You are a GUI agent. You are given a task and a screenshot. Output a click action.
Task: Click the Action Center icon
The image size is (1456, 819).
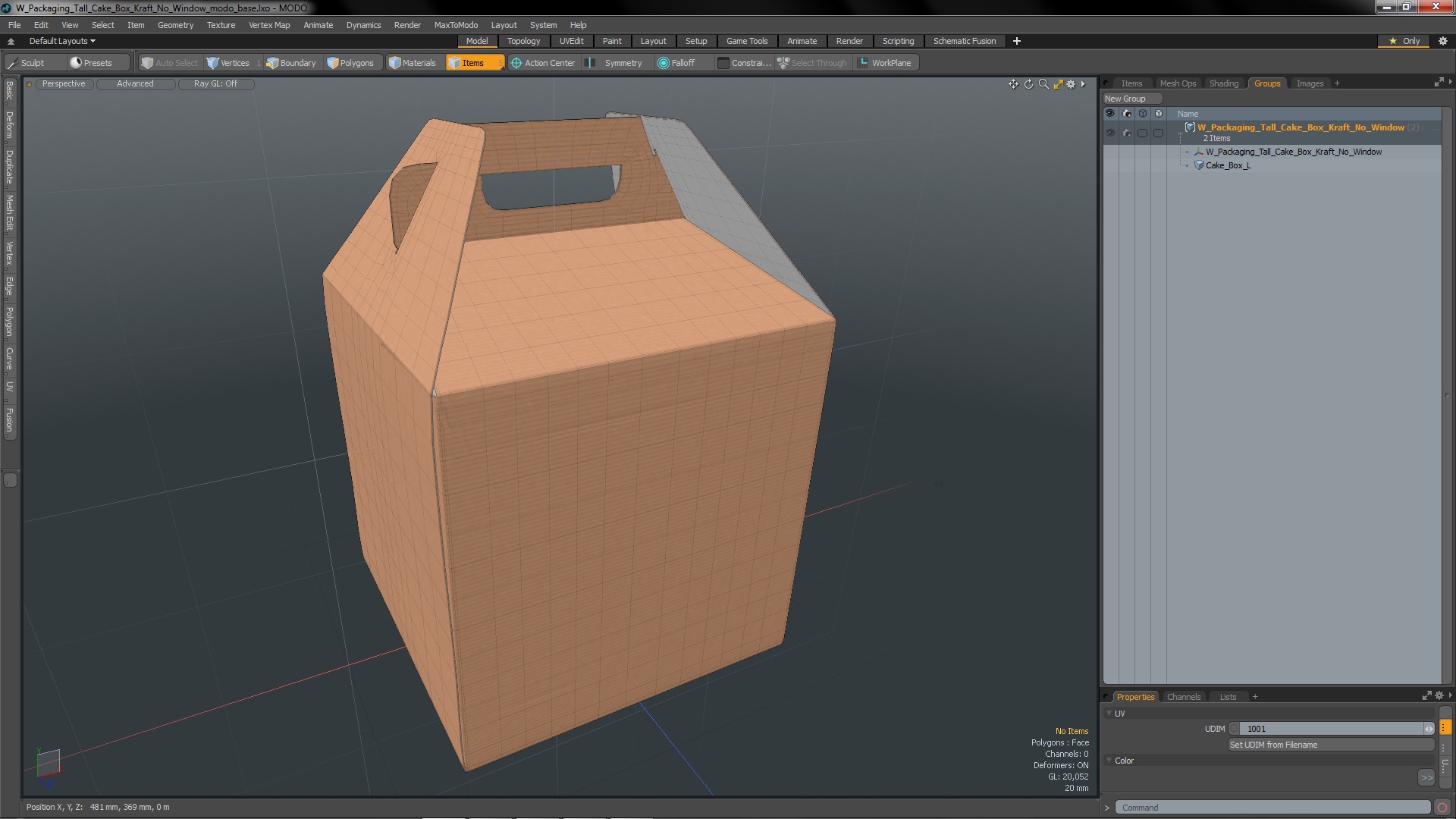516,63
